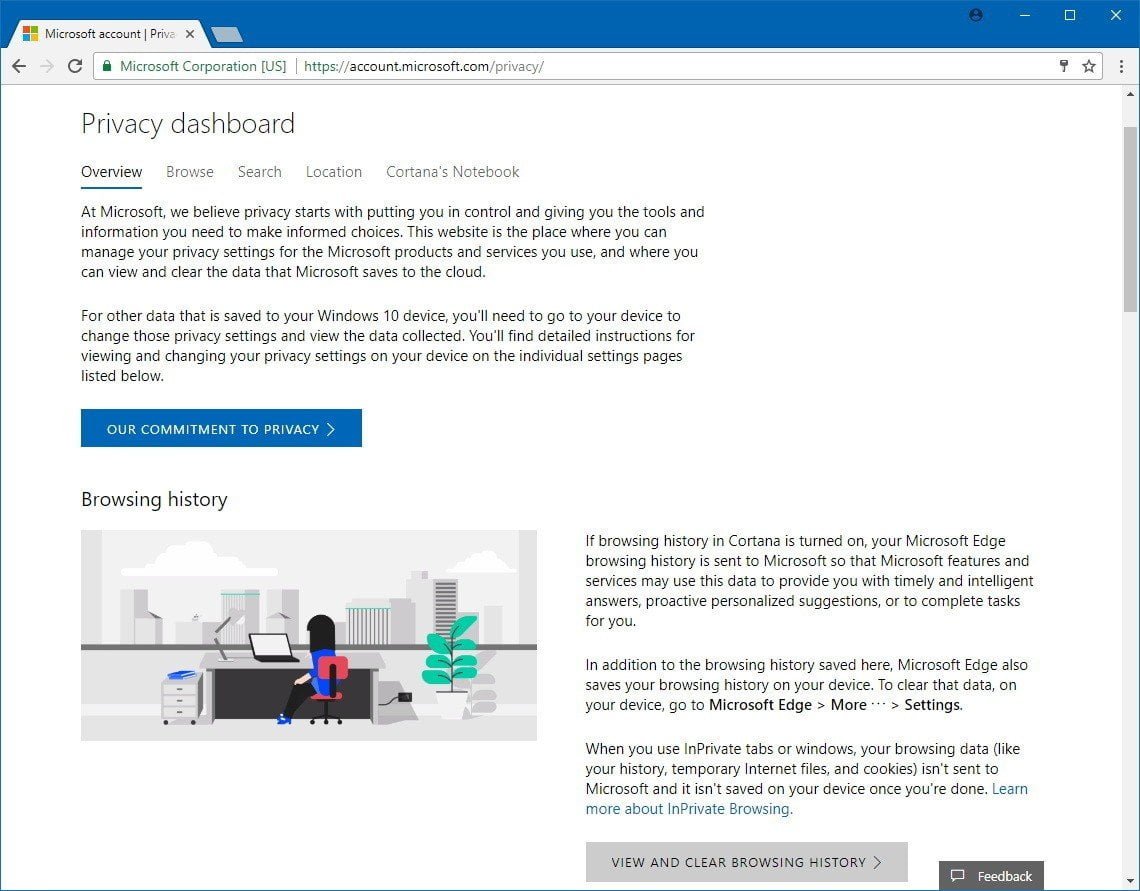Maximize the Chrome window
Screen dimensions: 1140x891
[1069, 15]
